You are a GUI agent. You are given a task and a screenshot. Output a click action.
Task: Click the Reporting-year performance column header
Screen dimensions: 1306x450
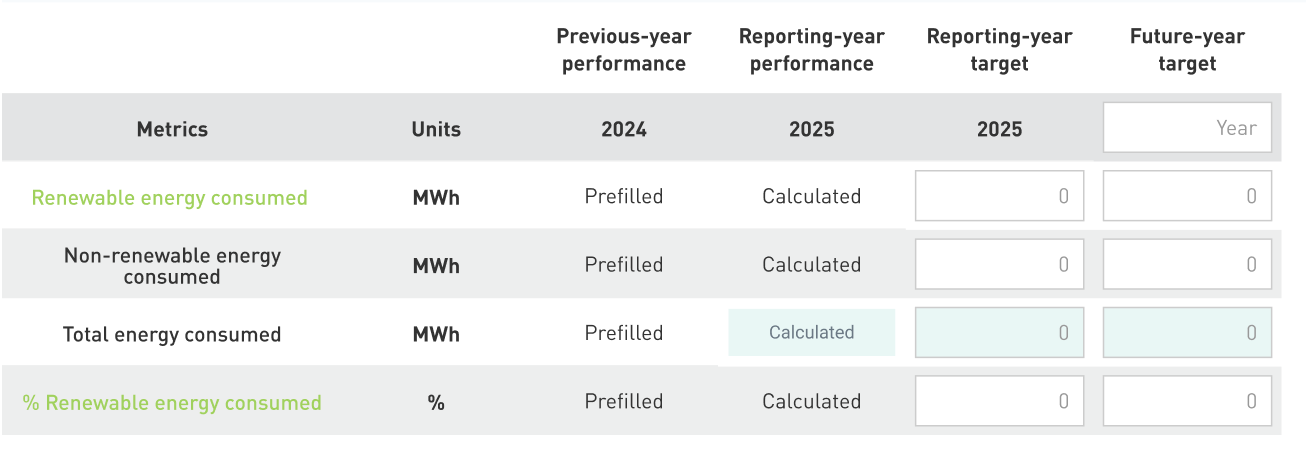tap(811, 50)
